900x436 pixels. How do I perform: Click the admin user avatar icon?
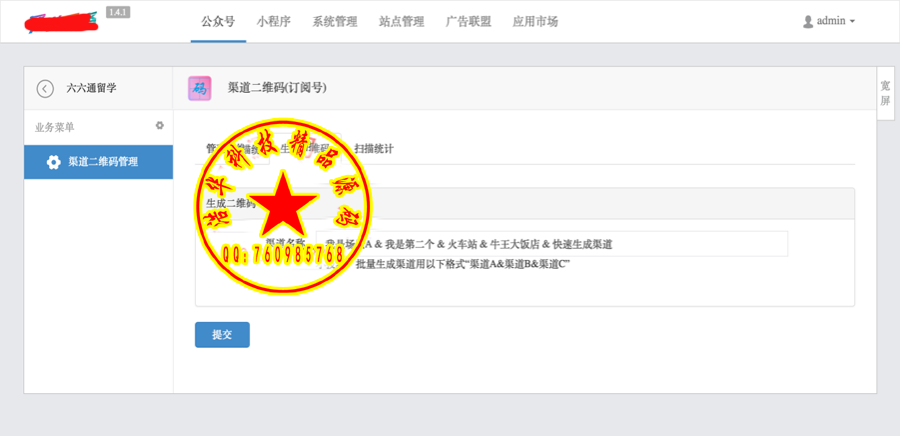click(x=808, y=22)
